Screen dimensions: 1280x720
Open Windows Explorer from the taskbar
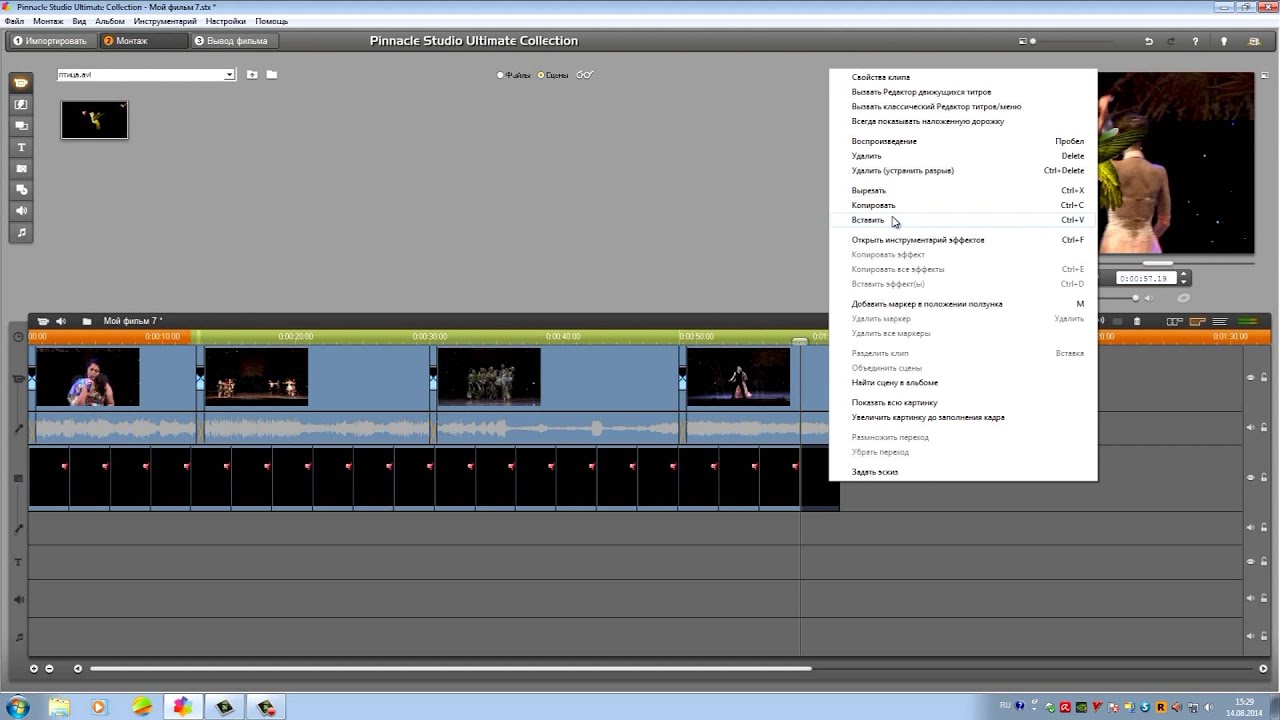pyautogui.click(x=60, y=706)
